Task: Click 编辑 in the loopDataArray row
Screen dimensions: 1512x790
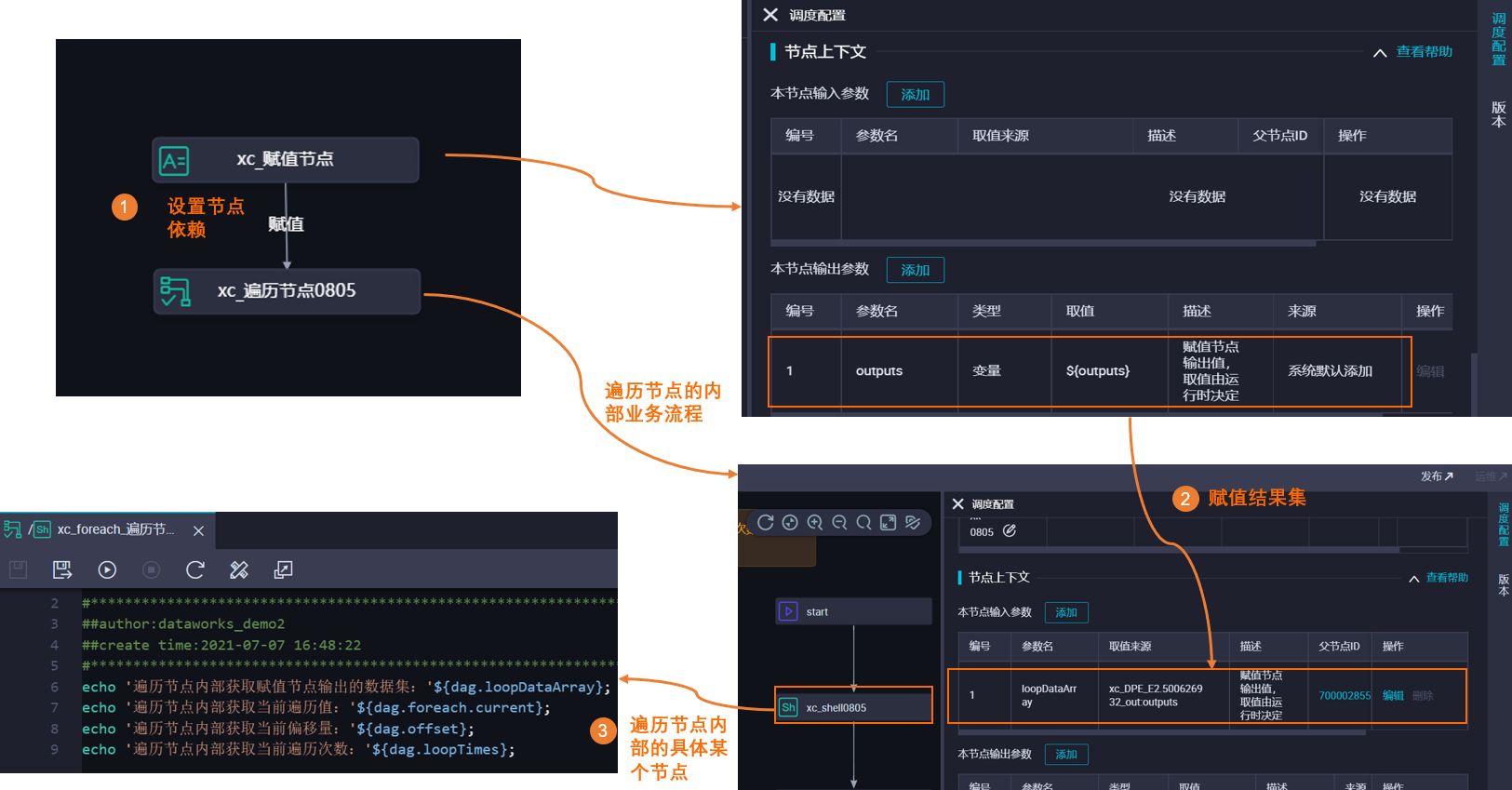Action: 1393,696
